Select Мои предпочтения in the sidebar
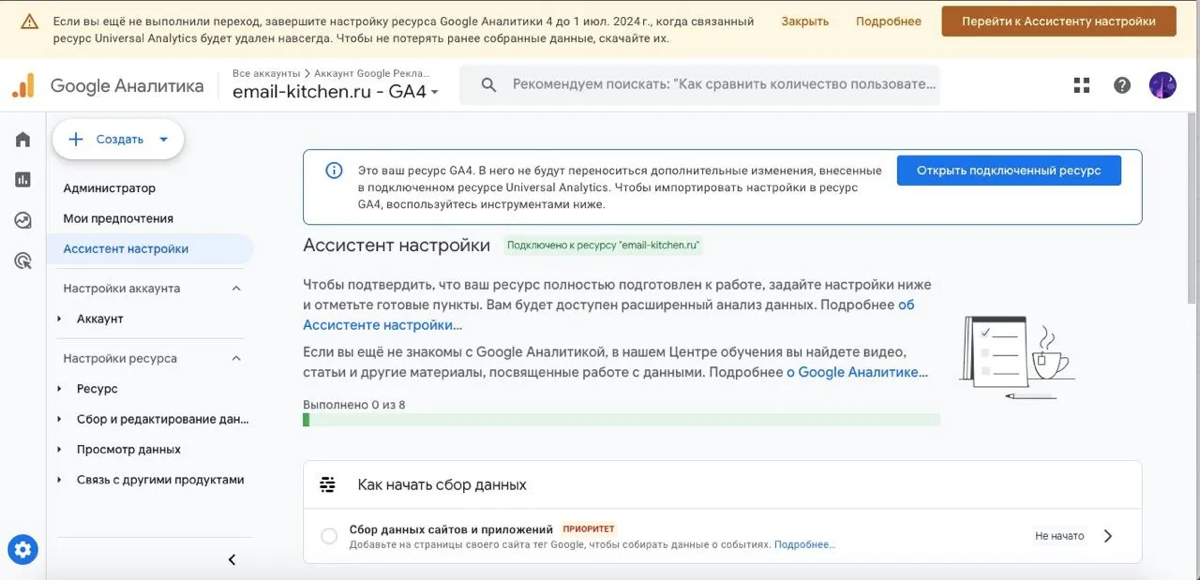The image size is (1200, 580). pos(118,218)
